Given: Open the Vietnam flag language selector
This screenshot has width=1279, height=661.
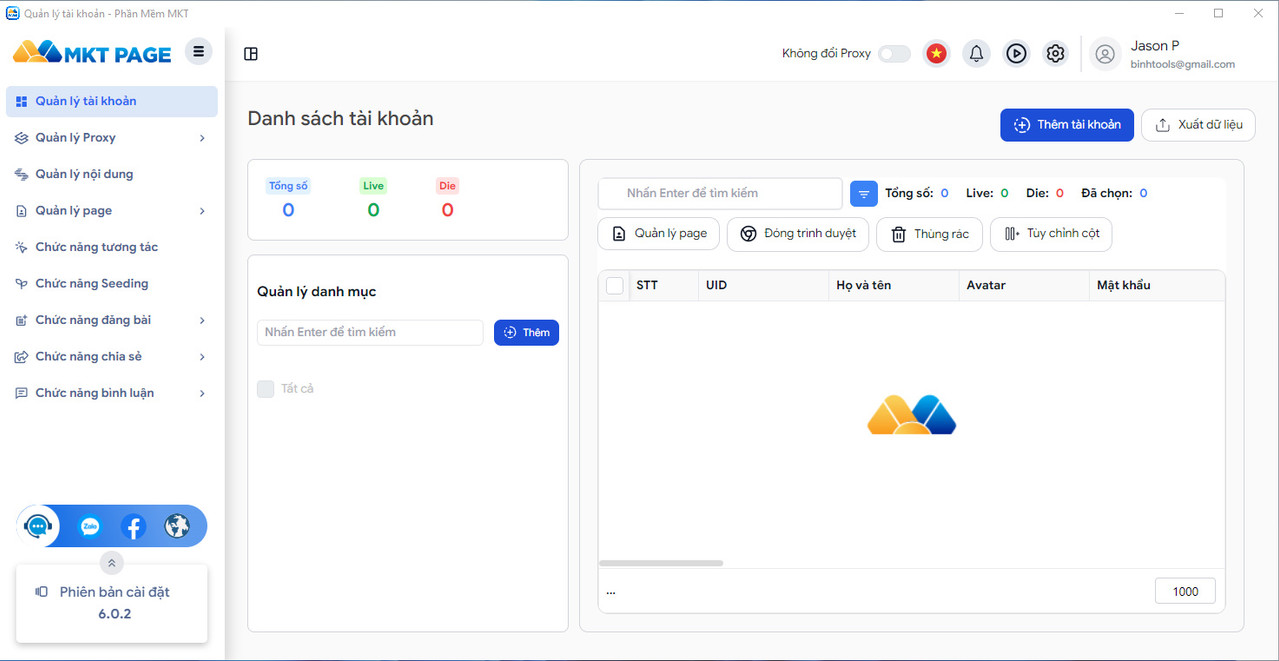Looking at the screenshot, I should tap(936, 54).
